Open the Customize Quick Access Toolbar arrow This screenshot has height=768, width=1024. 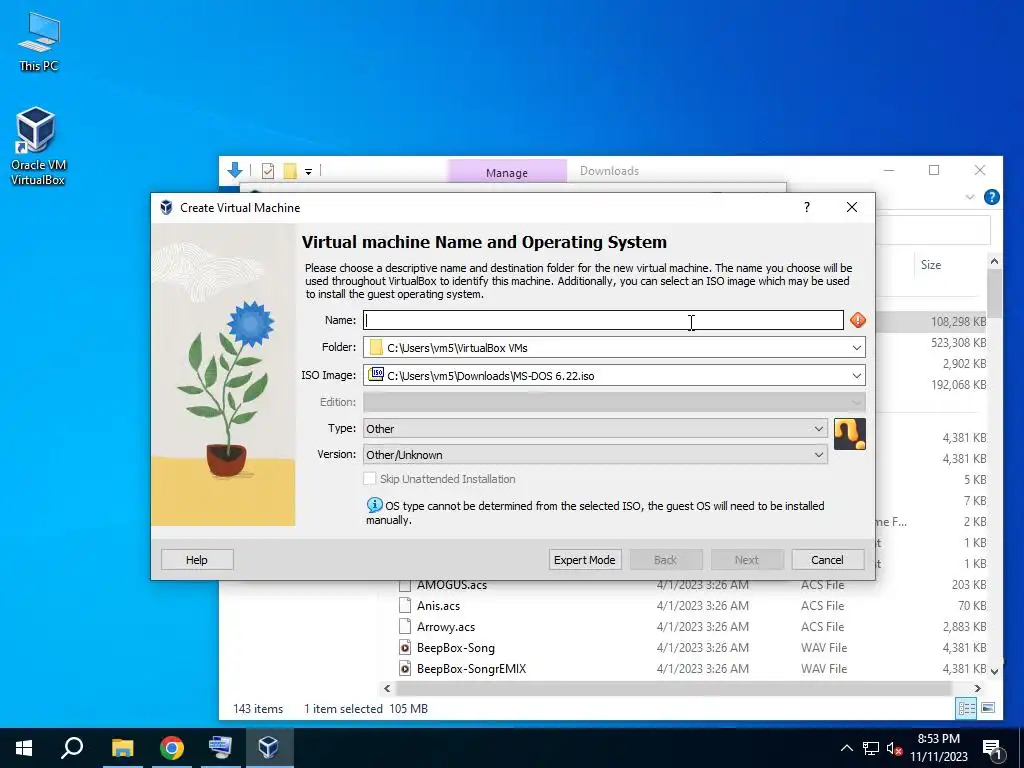(x=308, y=172)
